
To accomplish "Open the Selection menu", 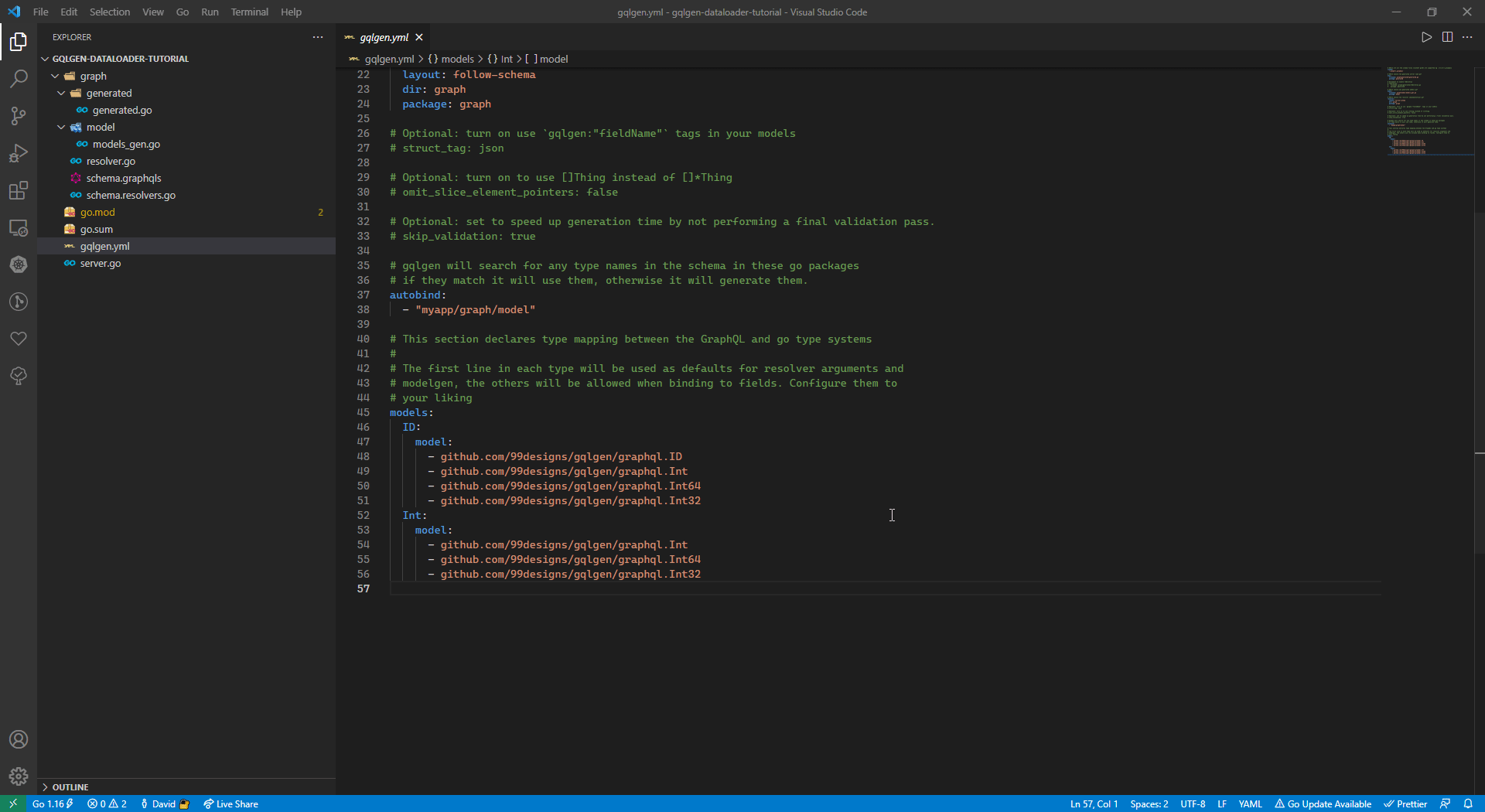I will pyautogui.click(x=110, y=12).
